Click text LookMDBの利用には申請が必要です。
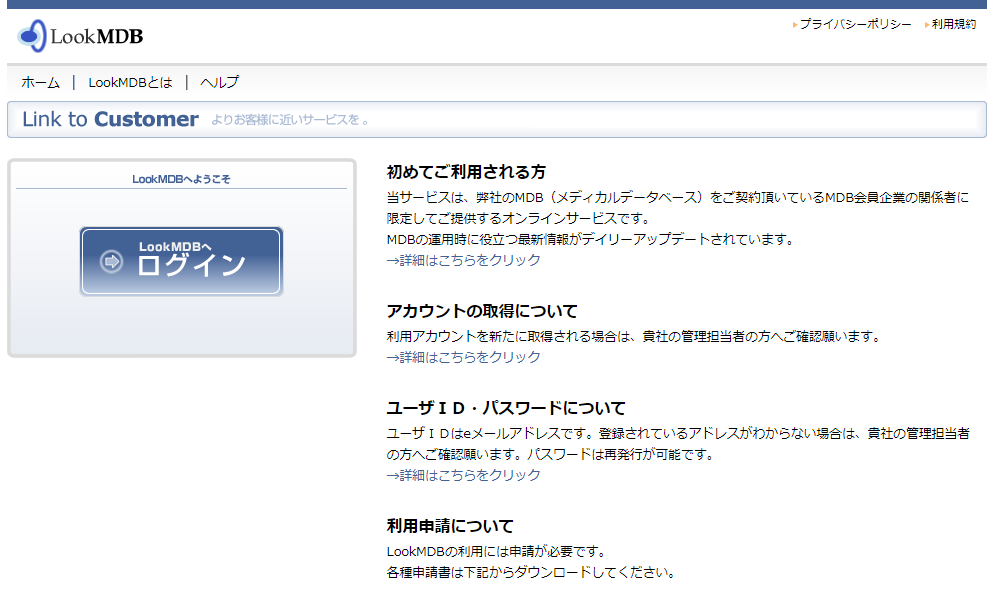989x596 pixels. [496, 552]
